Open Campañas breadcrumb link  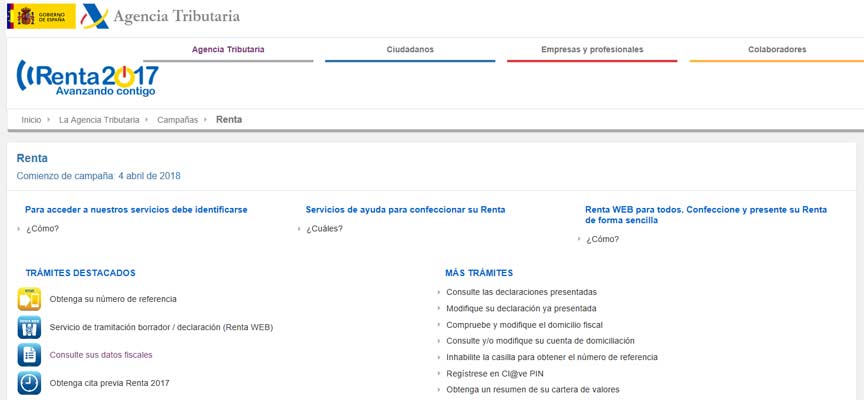pyautogui.click(x=177, y=120)
